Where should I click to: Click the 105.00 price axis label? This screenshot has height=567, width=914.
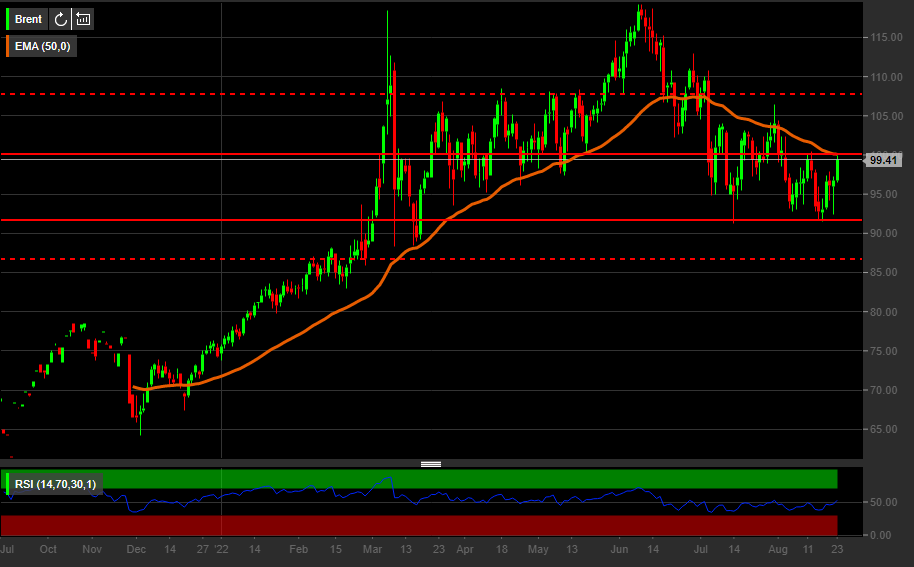point(886,116)
